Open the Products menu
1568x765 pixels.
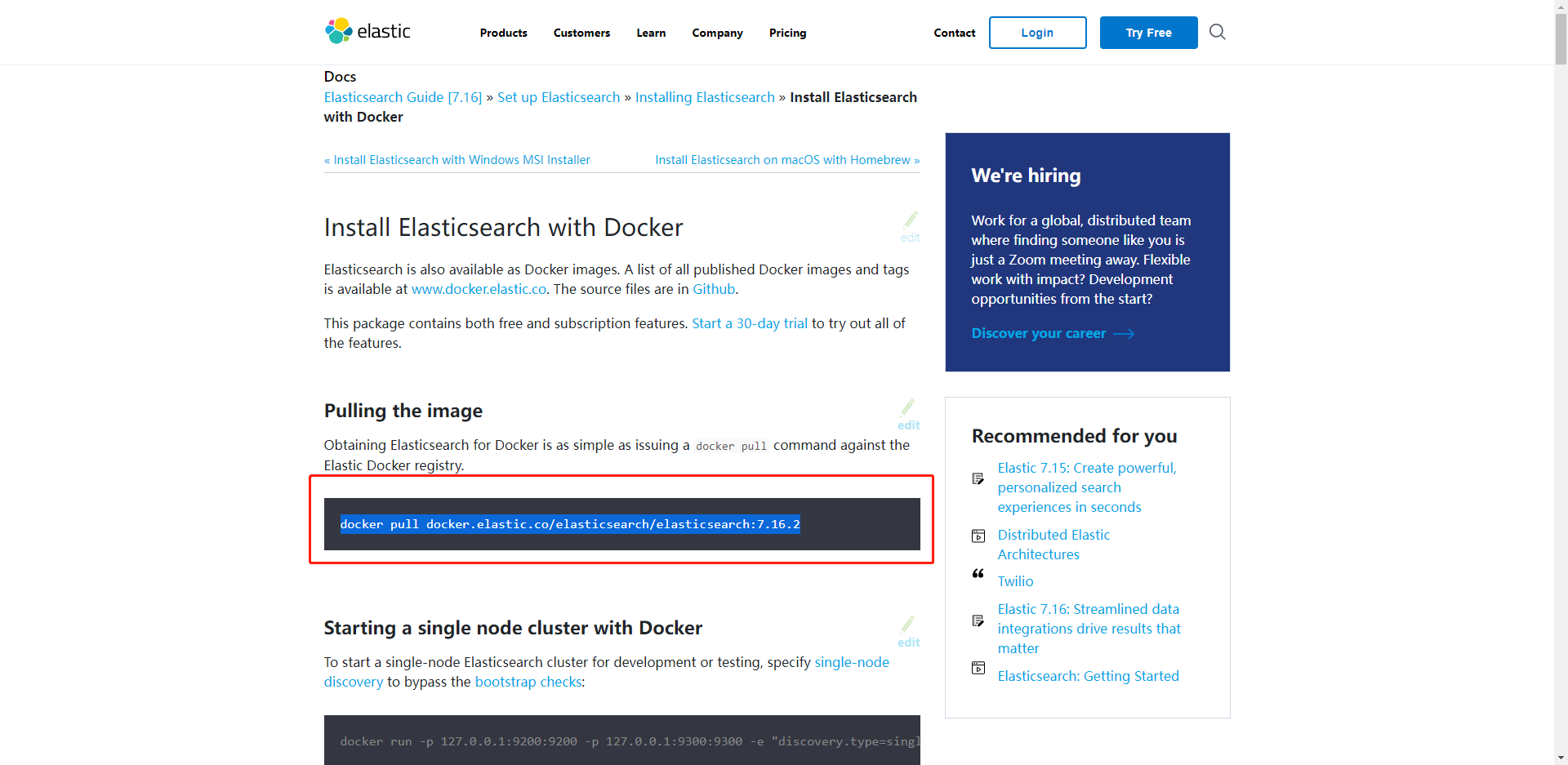[x=503, y=33]
